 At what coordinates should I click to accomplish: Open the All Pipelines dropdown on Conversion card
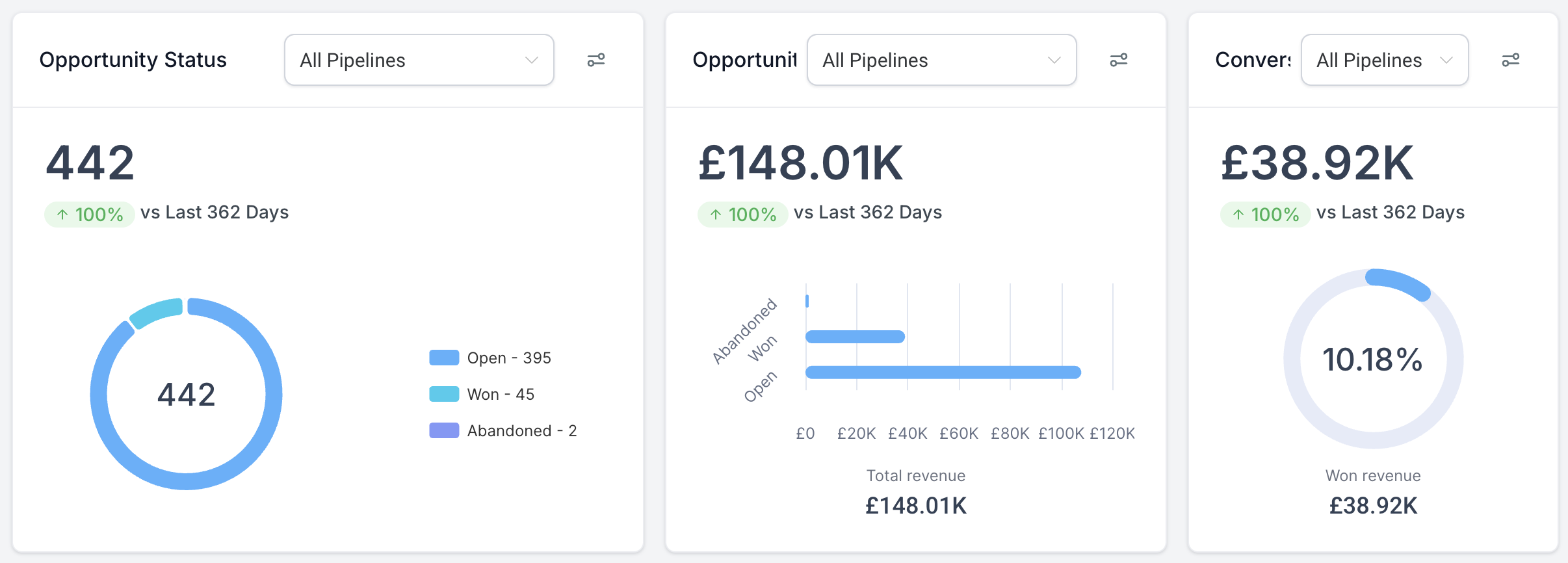pos(1384,60)
